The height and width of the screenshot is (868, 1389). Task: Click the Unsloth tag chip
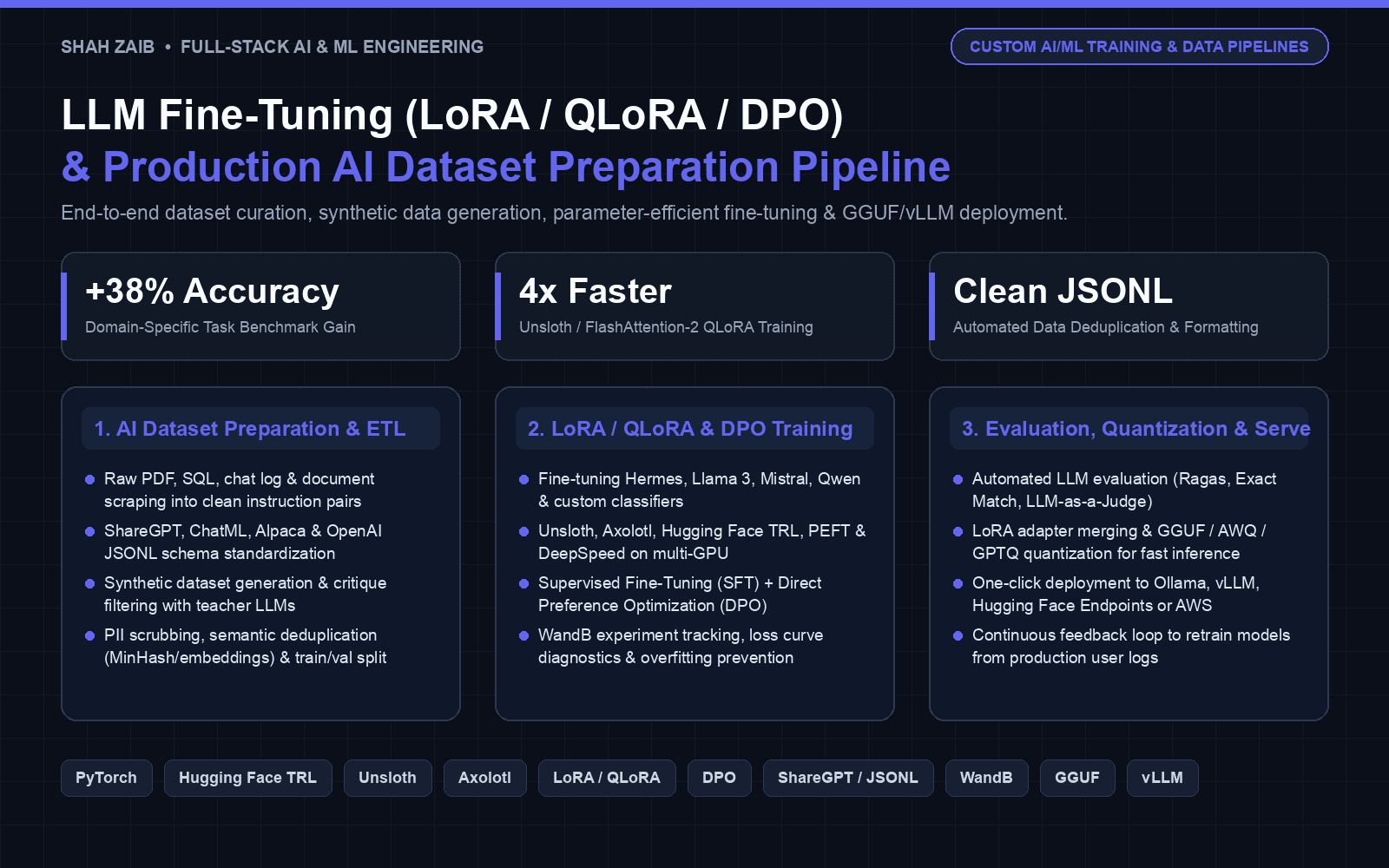388,778
